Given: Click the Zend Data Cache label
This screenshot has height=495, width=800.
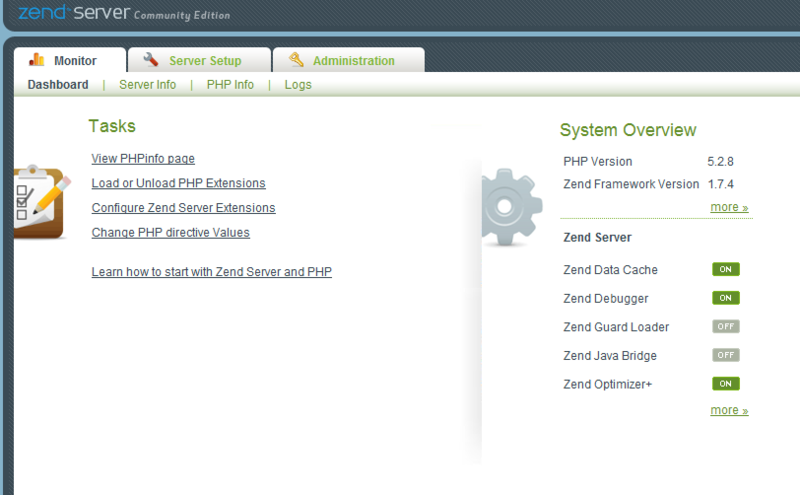Looking at the screenshot, I should coord(610,269).
